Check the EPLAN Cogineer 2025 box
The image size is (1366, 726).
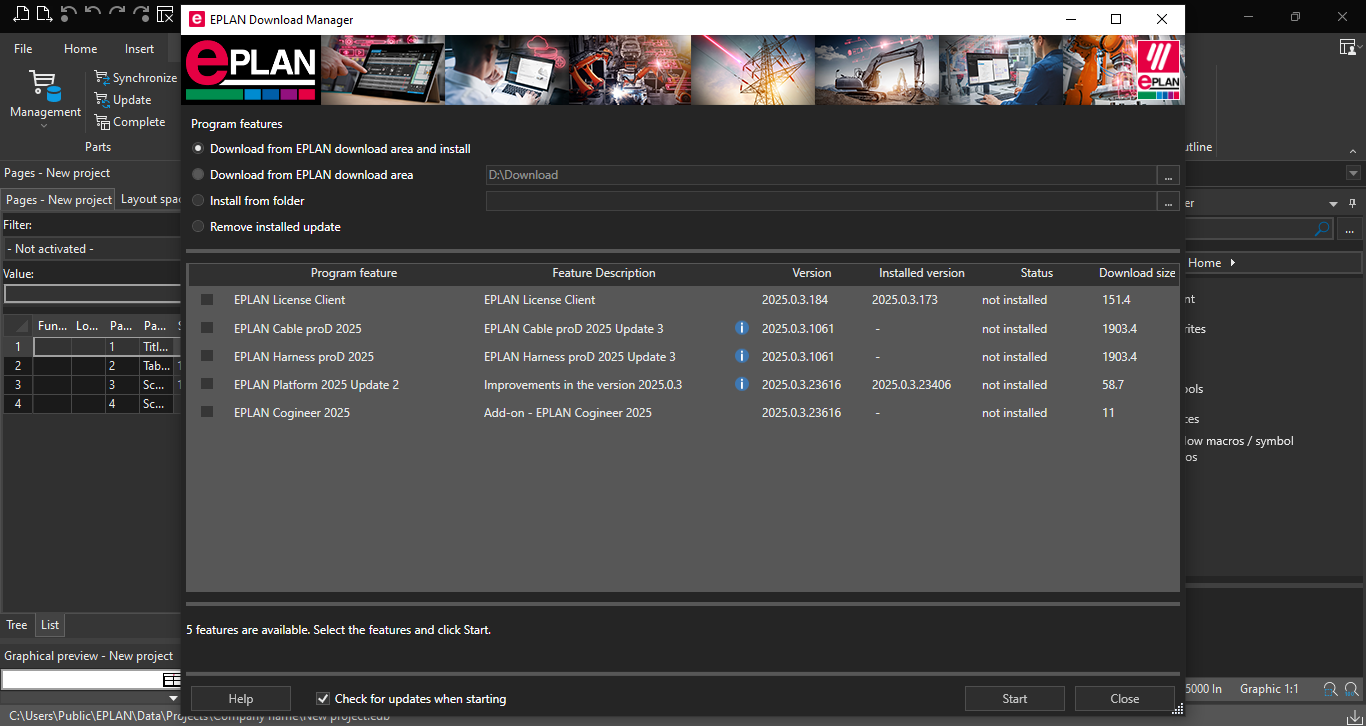[207, 412]
